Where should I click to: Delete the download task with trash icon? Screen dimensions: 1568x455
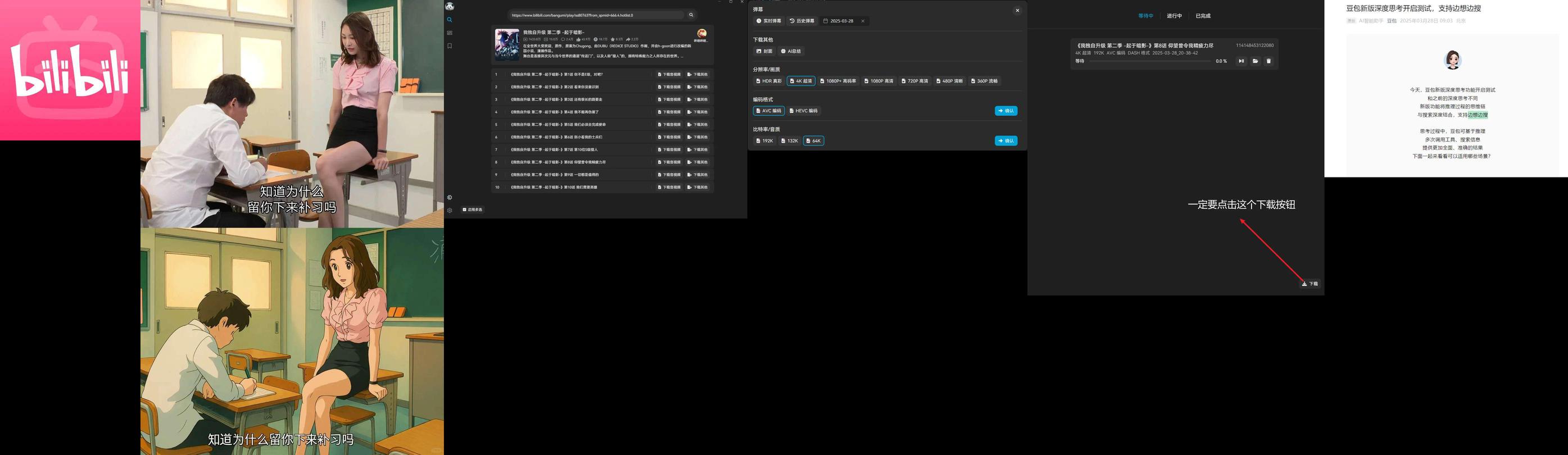tap(1268, 61)
